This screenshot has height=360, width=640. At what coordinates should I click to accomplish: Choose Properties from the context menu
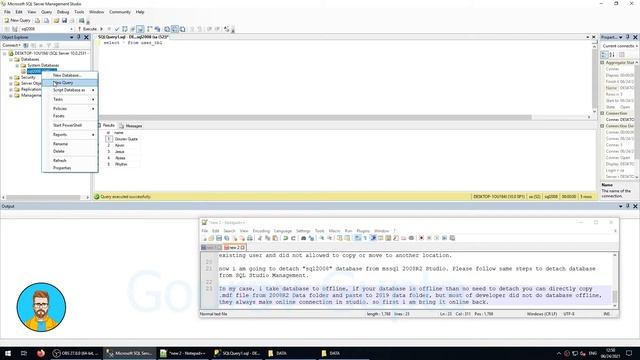point(70,168)
